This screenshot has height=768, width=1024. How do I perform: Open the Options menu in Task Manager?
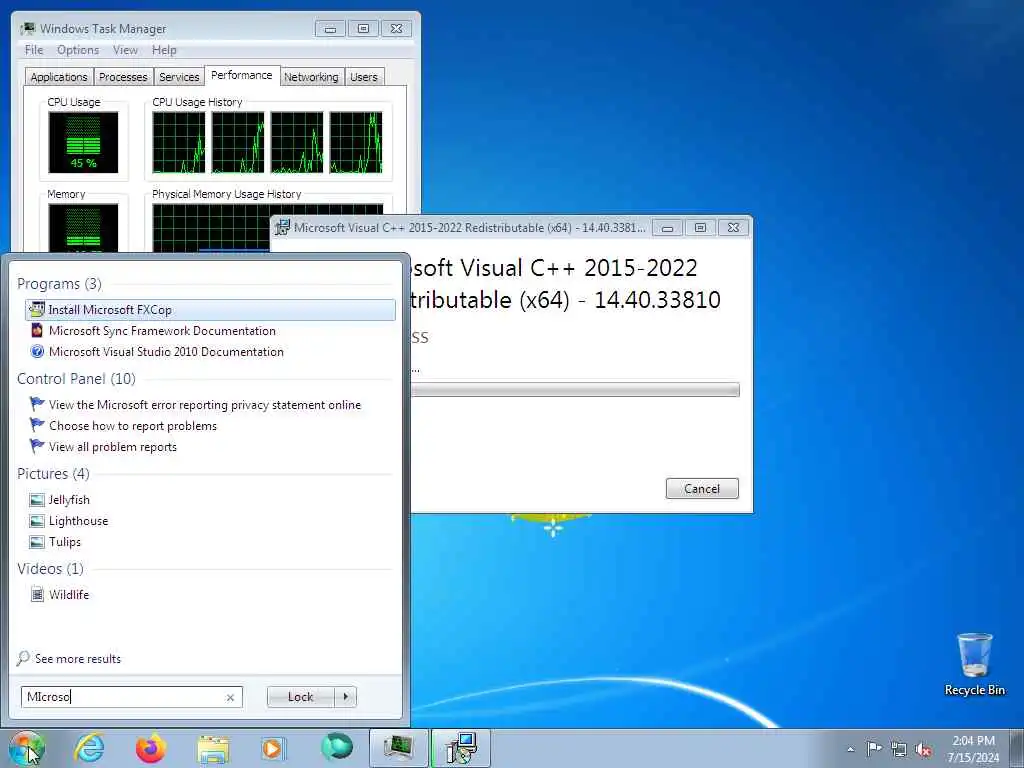(x=78, y=50)
